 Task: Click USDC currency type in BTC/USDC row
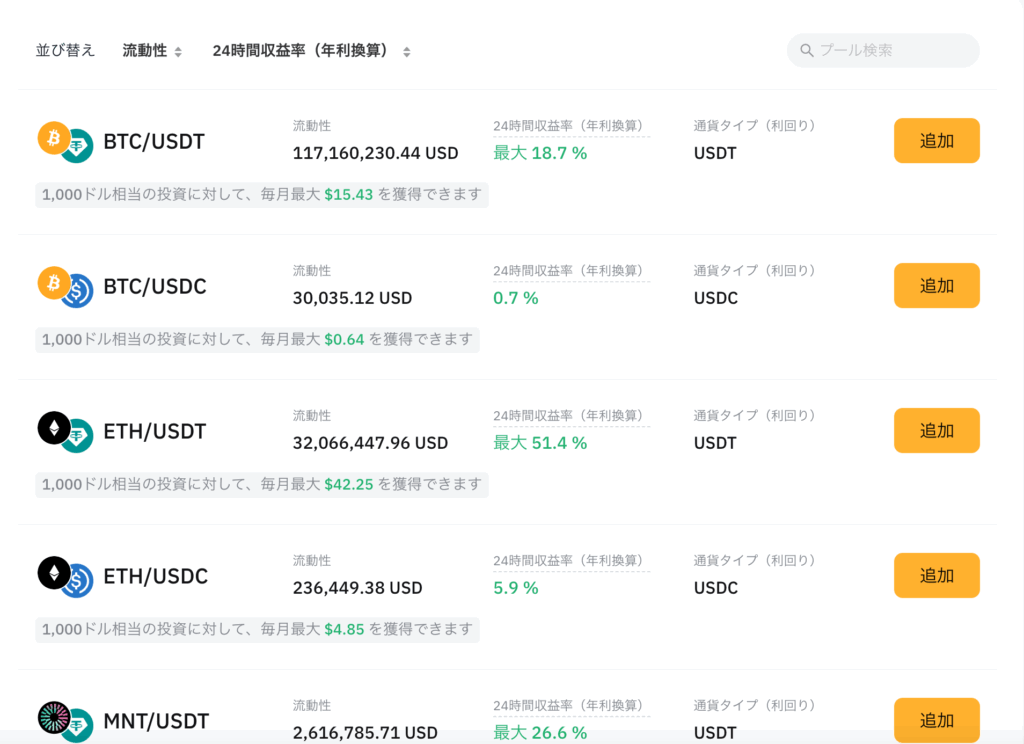[716, 299]
